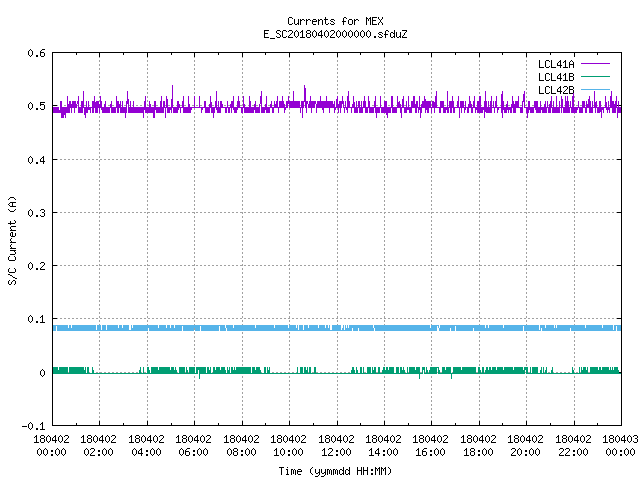Click the -0.1 y-axis tick label
The width and height of the screenshot is (640, 480).
pos(33,426)
